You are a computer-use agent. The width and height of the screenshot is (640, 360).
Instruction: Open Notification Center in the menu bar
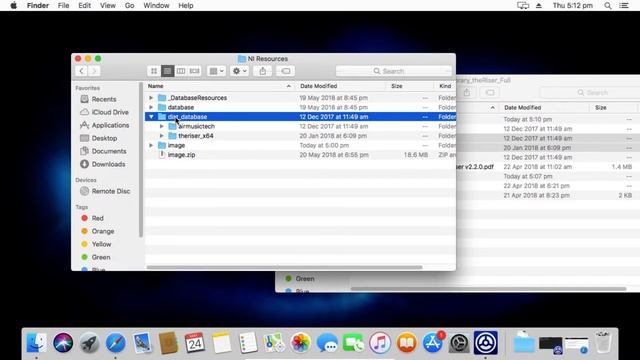[624, 5]
